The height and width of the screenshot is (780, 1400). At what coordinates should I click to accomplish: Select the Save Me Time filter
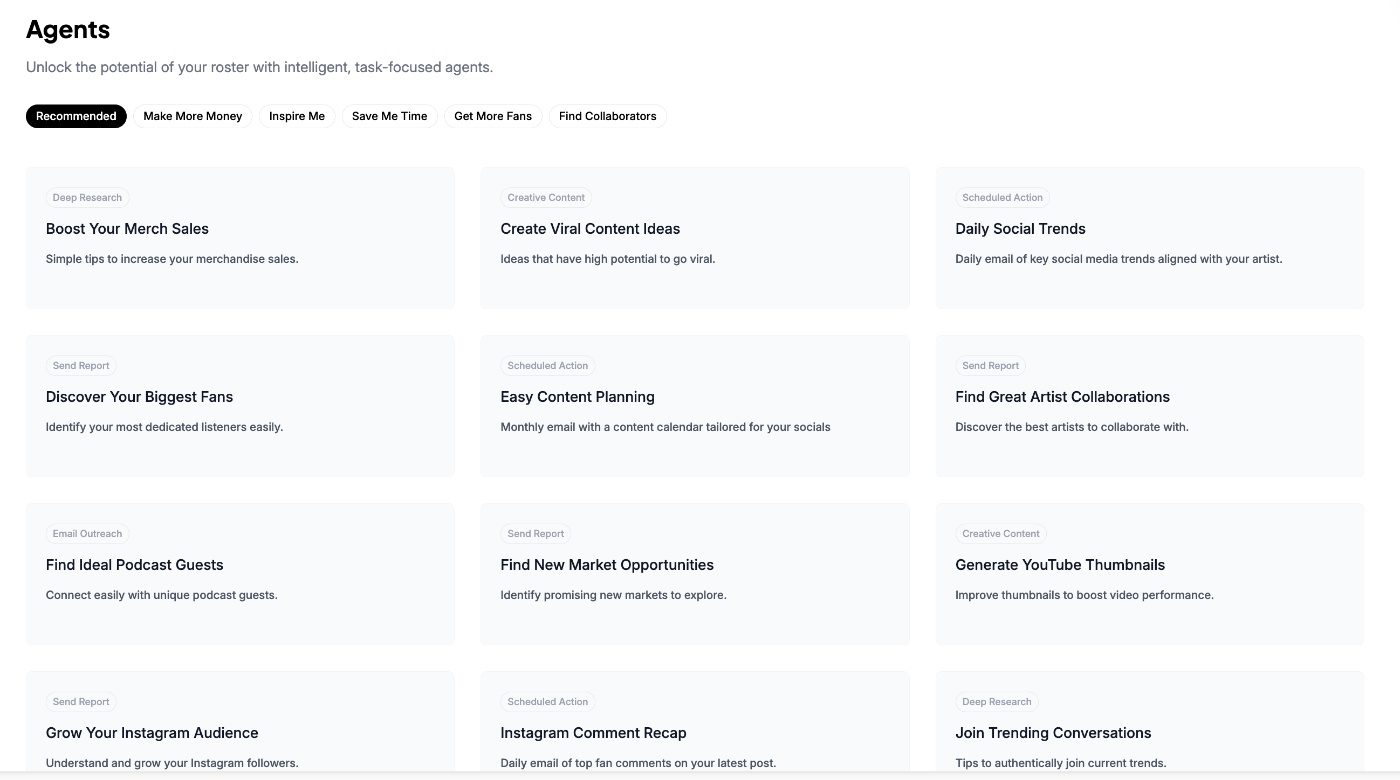(x=389, y=116)
